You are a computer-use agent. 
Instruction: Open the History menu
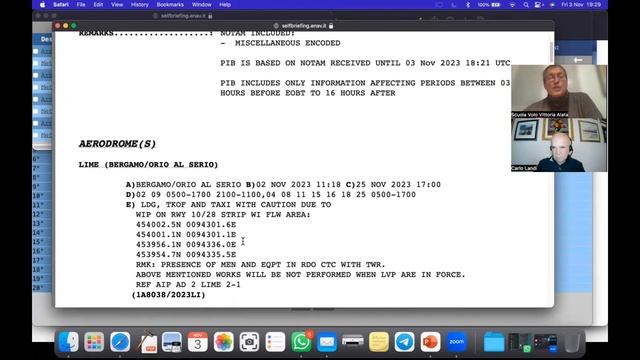140,4
